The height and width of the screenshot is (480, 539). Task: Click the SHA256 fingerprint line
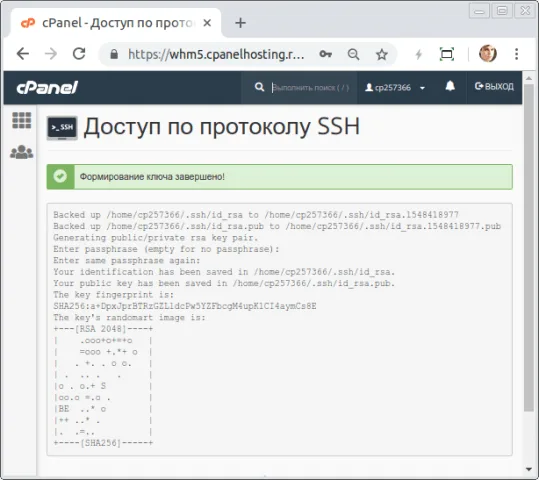(185, 306)
